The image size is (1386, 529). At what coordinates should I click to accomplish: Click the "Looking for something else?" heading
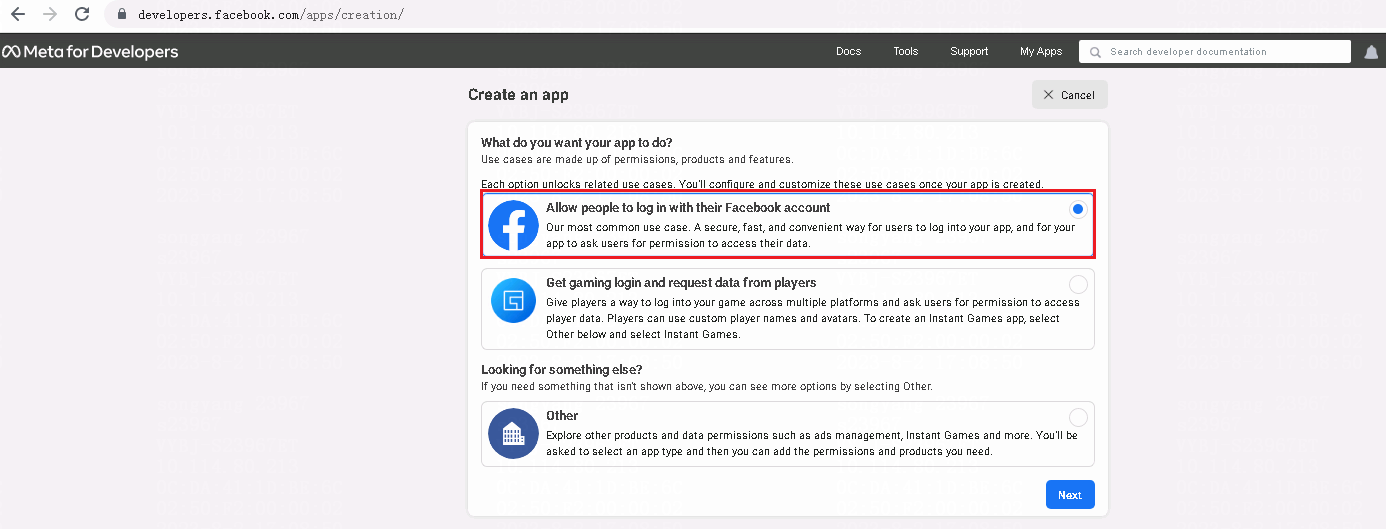tap(561, 370)
